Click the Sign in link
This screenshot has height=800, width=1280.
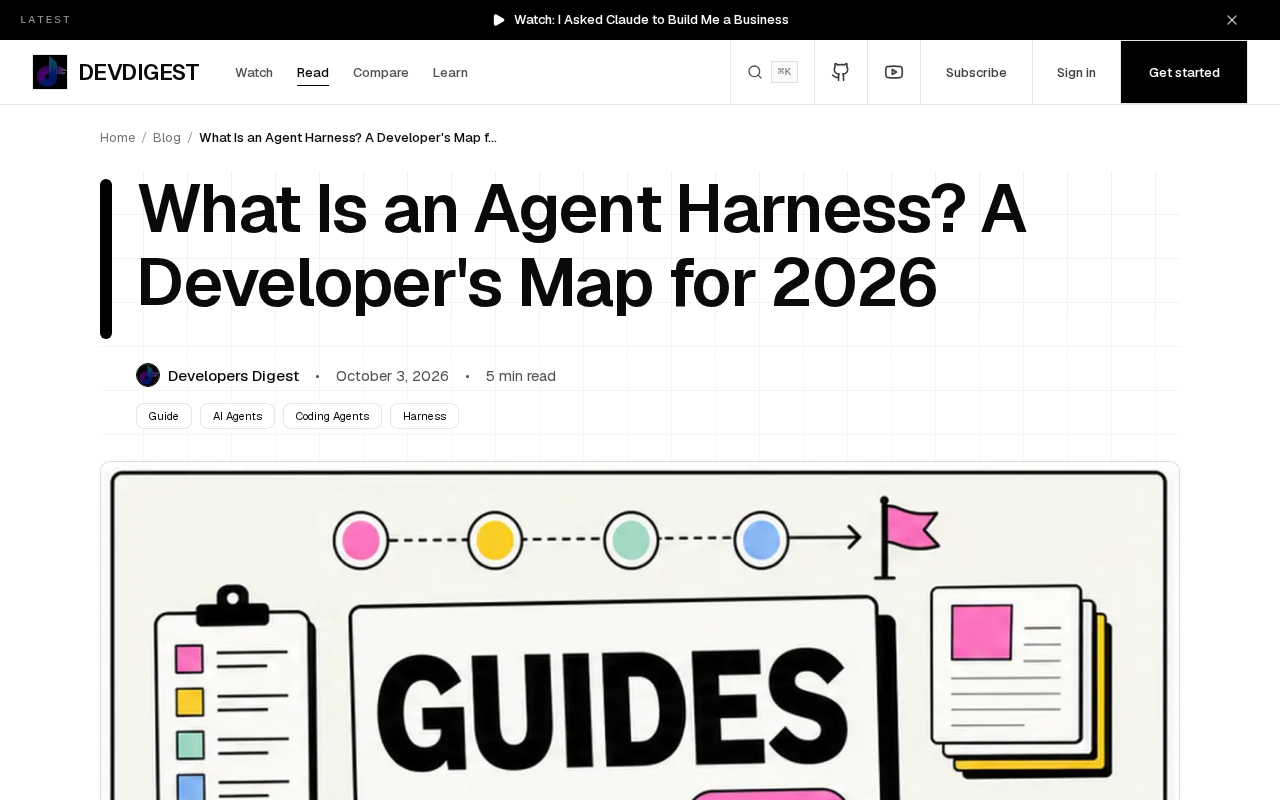point(1076,72)
